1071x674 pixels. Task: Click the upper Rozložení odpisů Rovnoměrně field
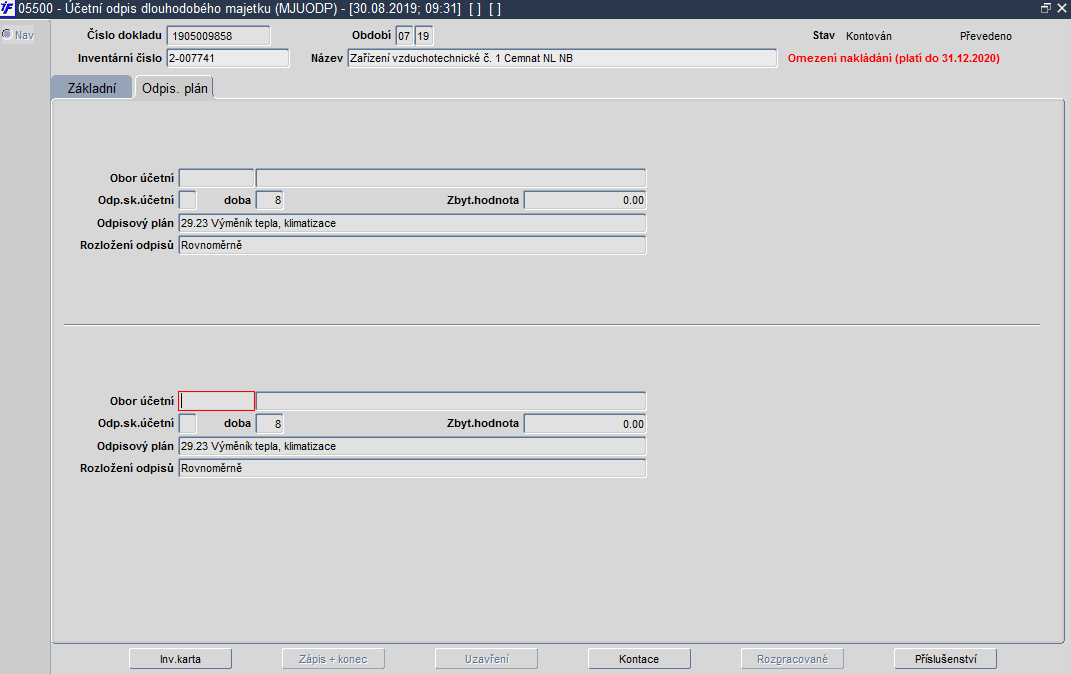click(412, 245)
